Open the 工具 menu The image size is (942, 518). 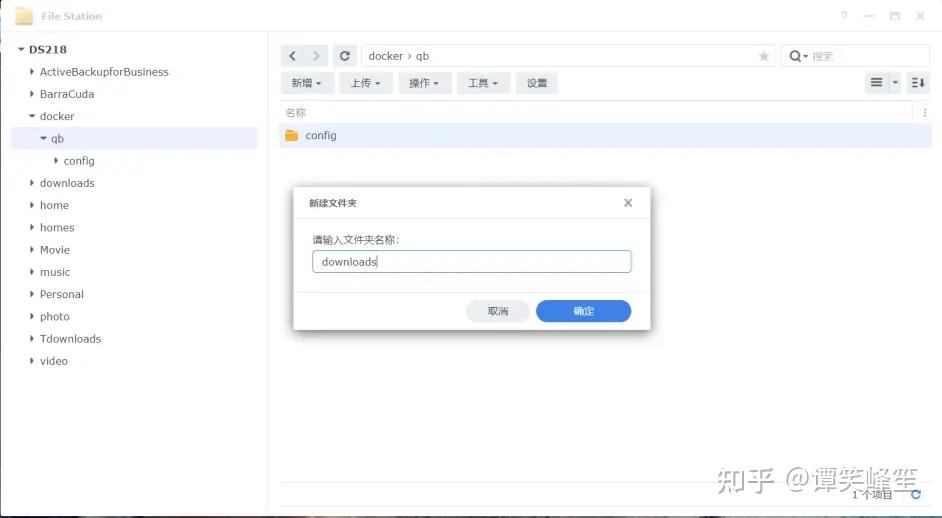point(483,83)
